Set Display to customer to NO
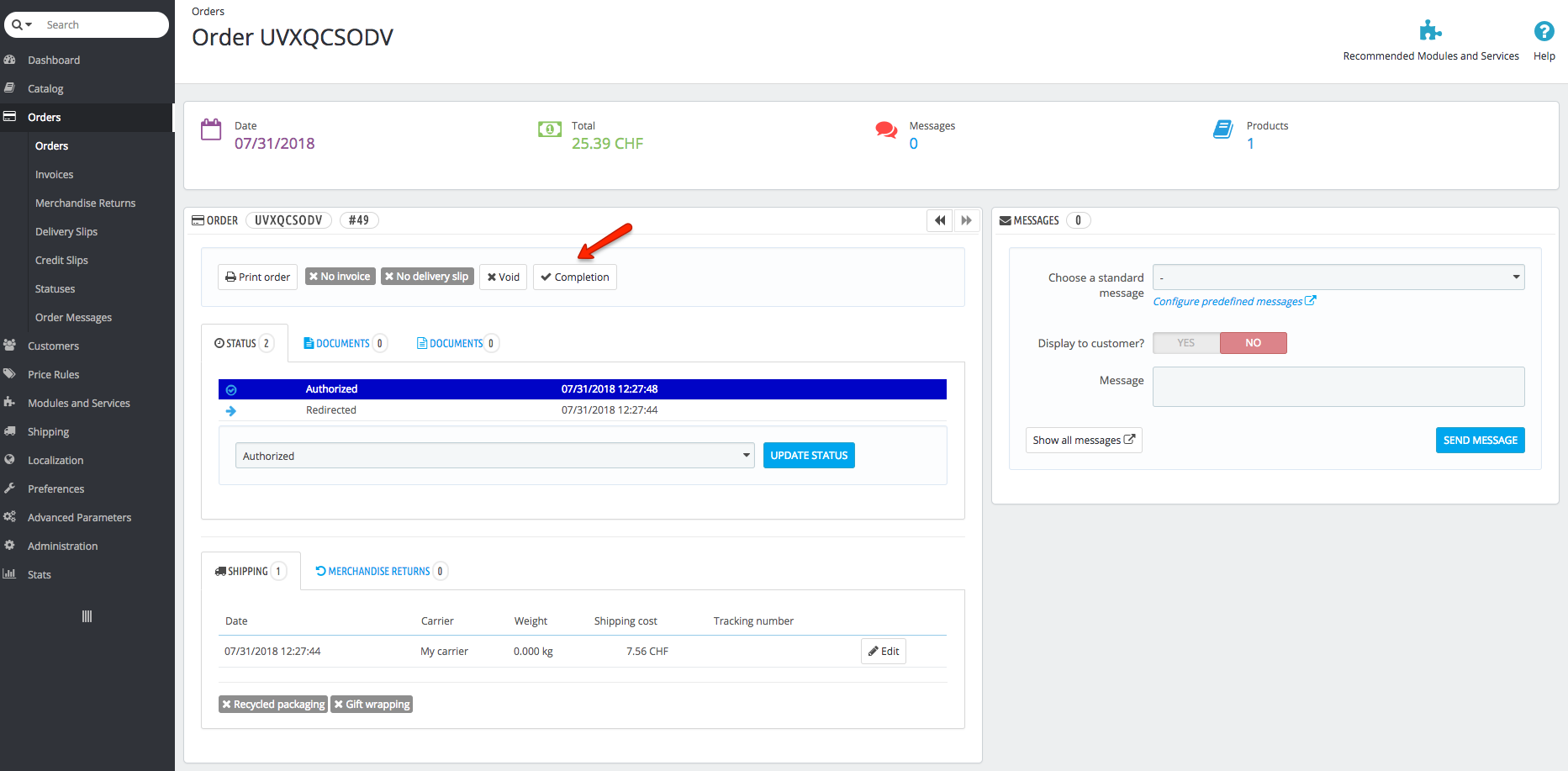 [x=1254, y=343]
